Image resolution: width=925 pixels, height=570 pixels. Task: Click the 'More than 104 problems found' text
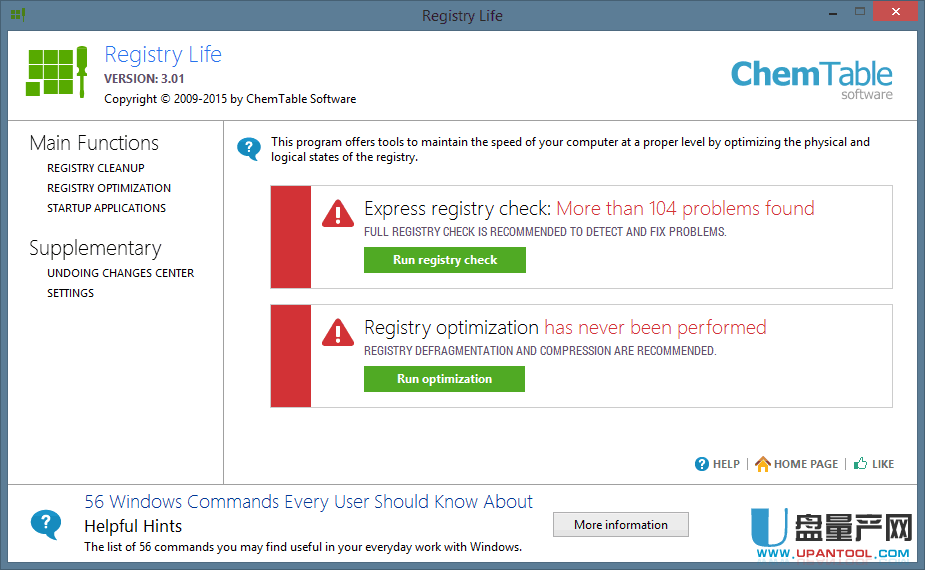[x=685, y=208]
